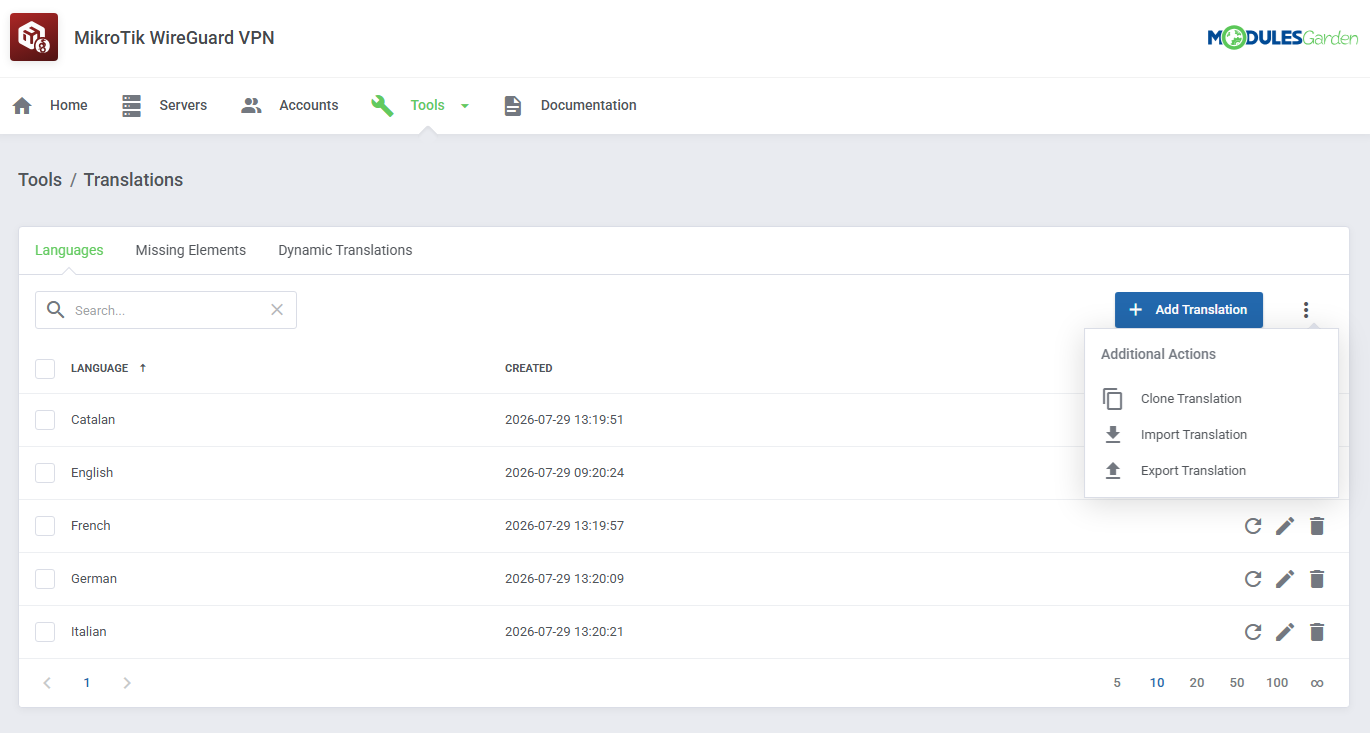Select page number 1
This screenshot has height=733, width=1370.
tap(87, 683)
